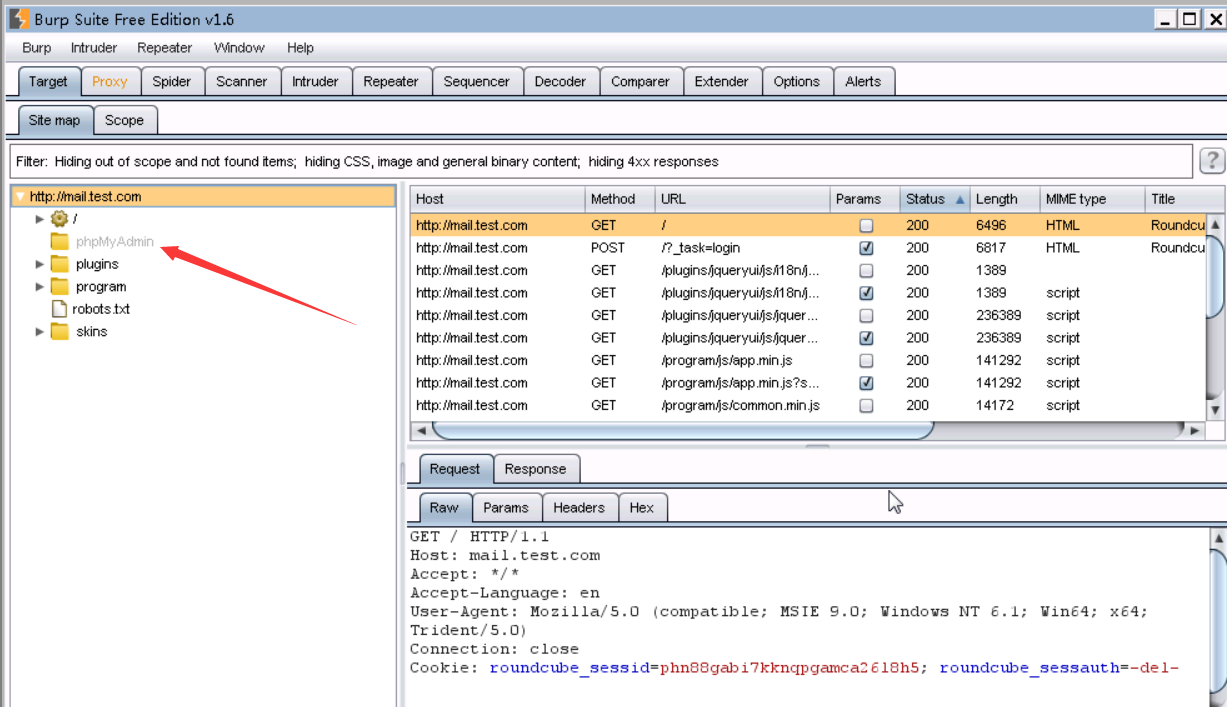Click the plugins folder icon
Viewport: 1227px width, 707px height.
60,264
